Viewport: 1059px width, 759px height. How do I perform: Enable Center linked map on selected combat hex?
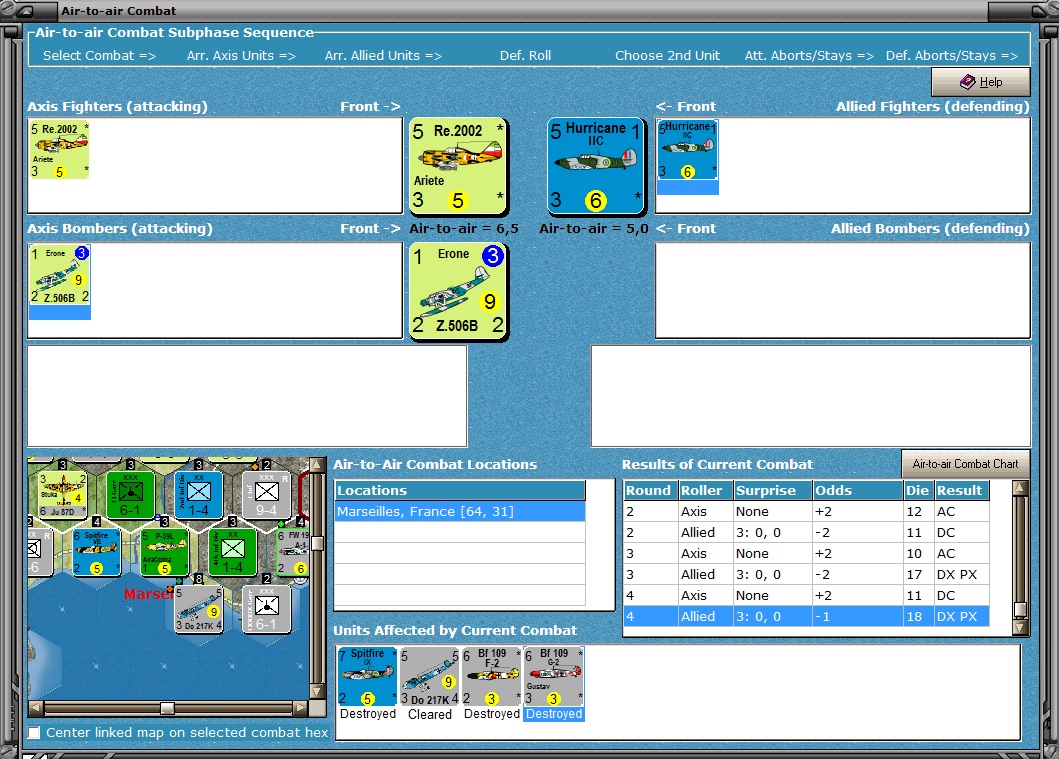click(34, 733)
